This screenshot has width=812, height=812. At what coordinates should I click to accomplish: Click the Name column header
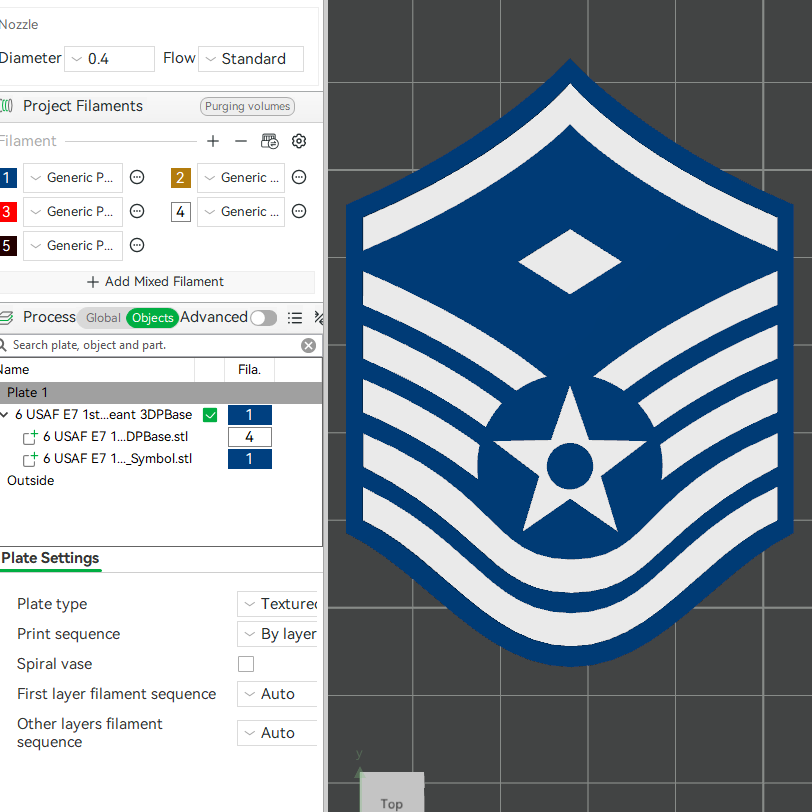coord(97,370)
